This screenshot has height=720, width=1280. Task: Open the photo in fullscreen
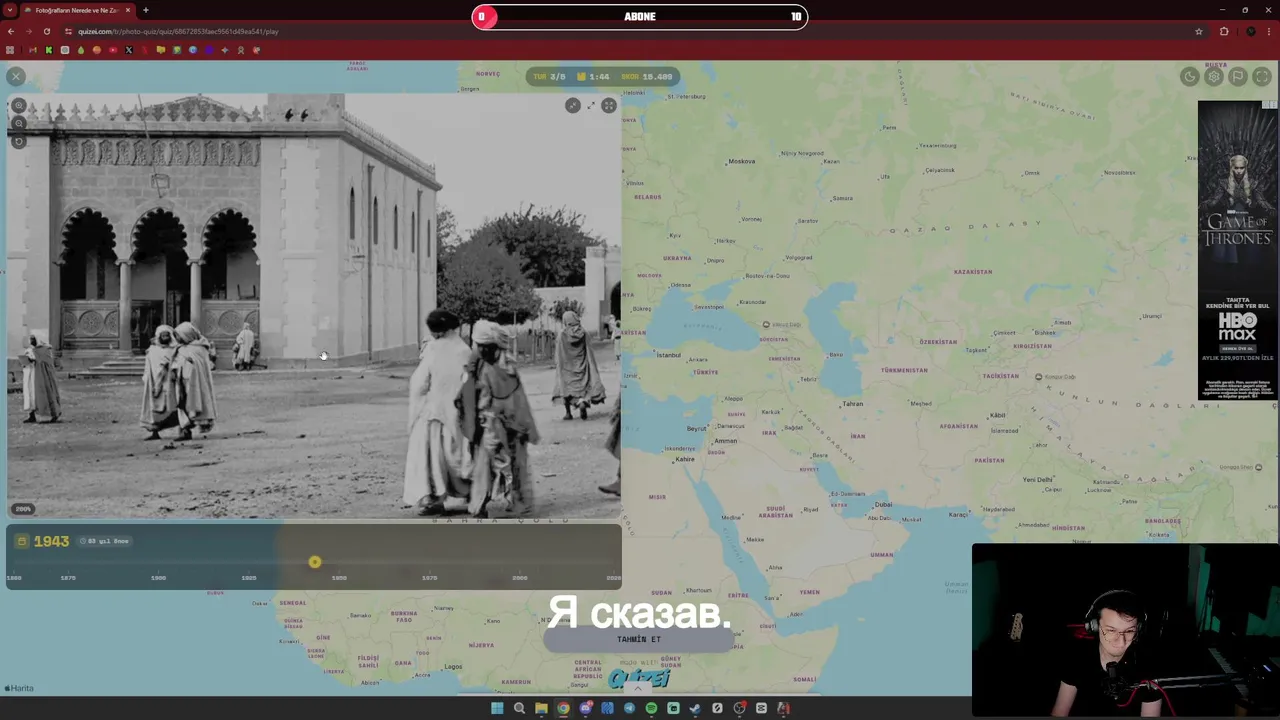[609, 106]
